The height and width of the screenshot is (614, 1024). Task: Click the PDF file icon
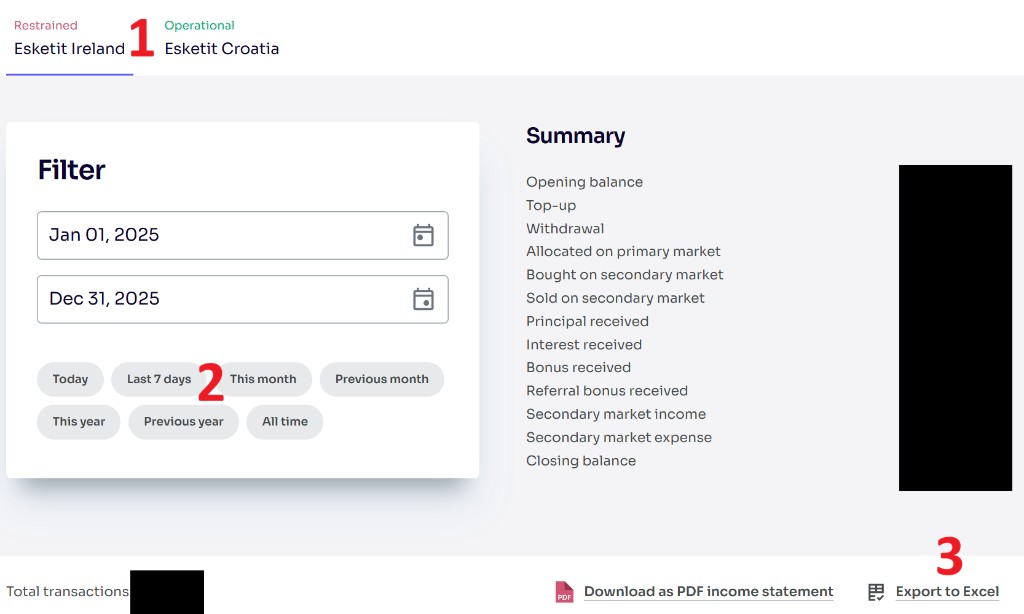click(565, 592)
